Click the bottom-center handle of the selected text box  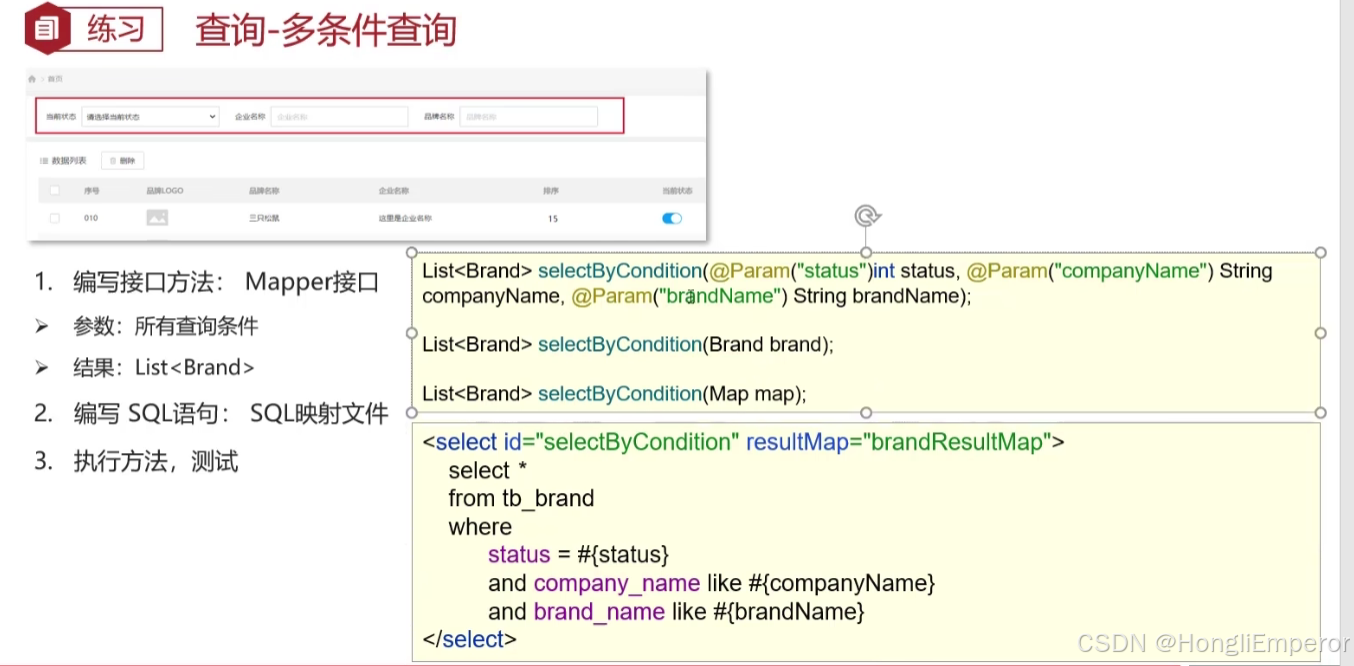click(866, 412)
